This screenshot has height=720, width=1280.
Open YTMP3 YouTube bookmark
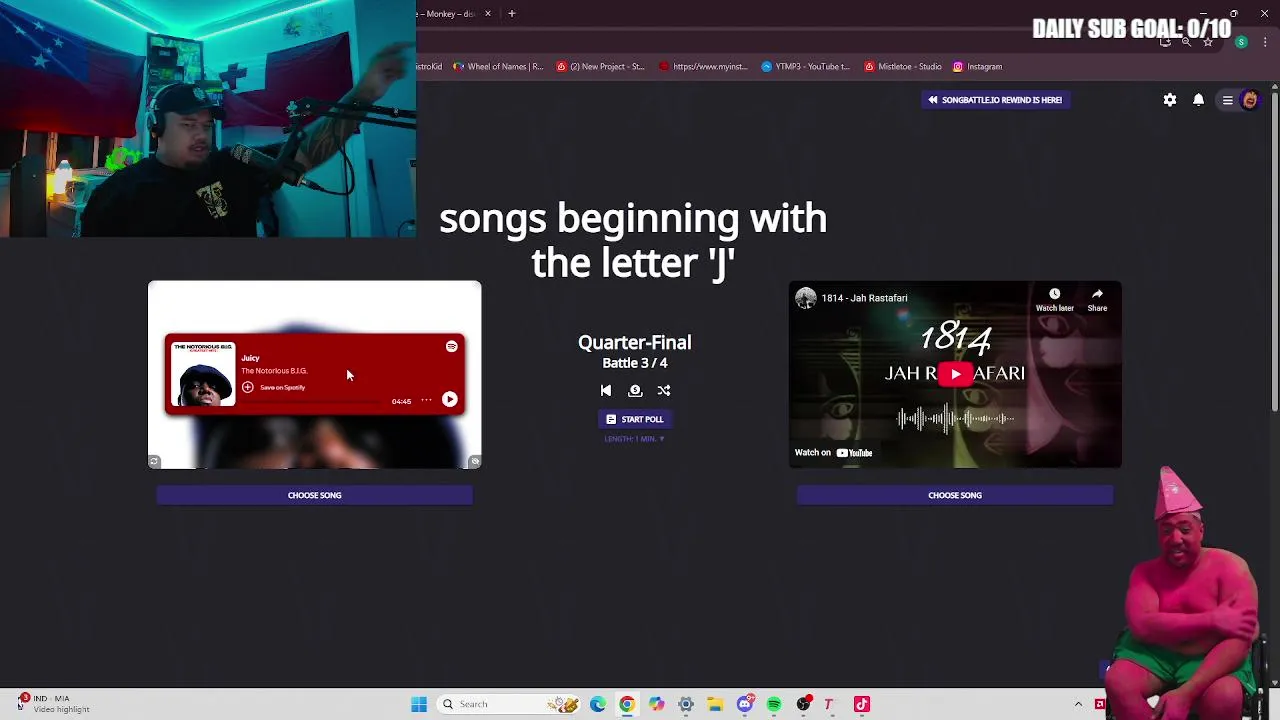(805, 67)
